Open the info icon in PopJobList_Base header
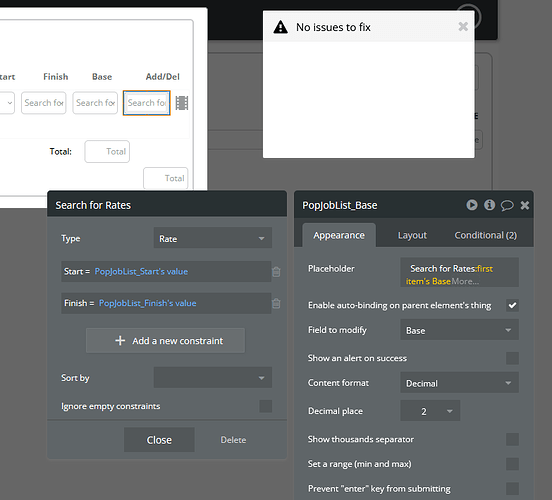This screenshot has height=500, width=552. (489, 205)
